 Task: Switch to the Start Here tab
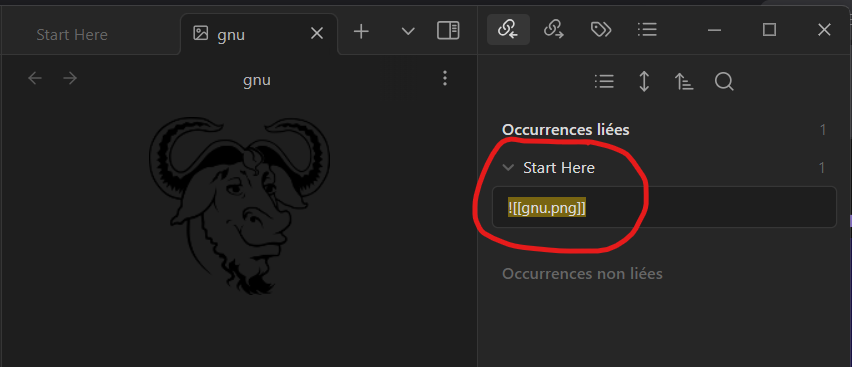(72, 35)
